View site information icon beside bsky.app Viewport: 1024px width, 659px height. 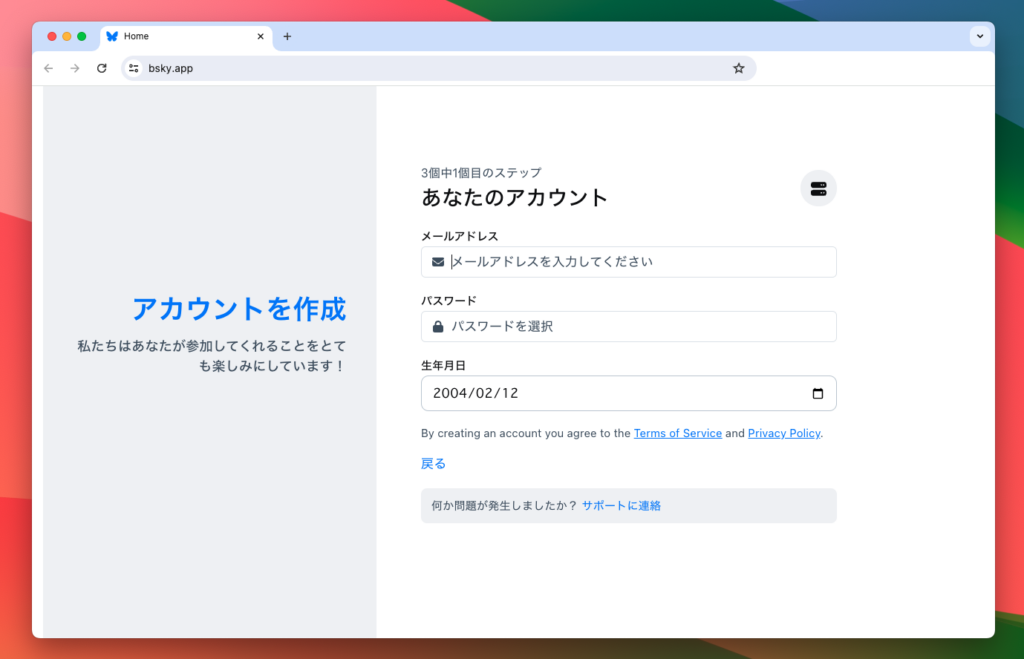(x=133, y=68)
